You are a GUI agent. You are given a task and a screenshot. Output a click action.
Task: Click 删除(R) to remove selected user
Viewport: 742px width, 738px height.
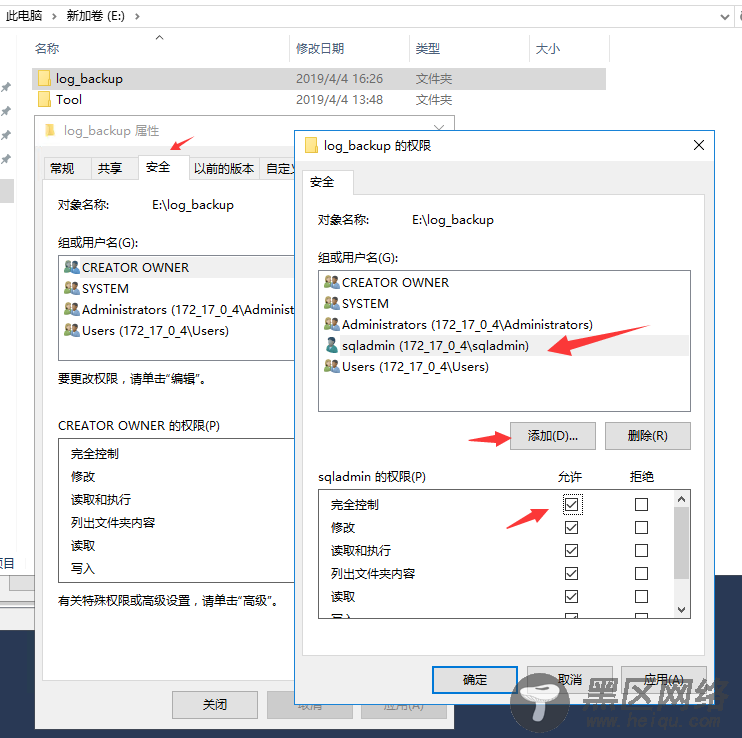click(x=647, y=436)
